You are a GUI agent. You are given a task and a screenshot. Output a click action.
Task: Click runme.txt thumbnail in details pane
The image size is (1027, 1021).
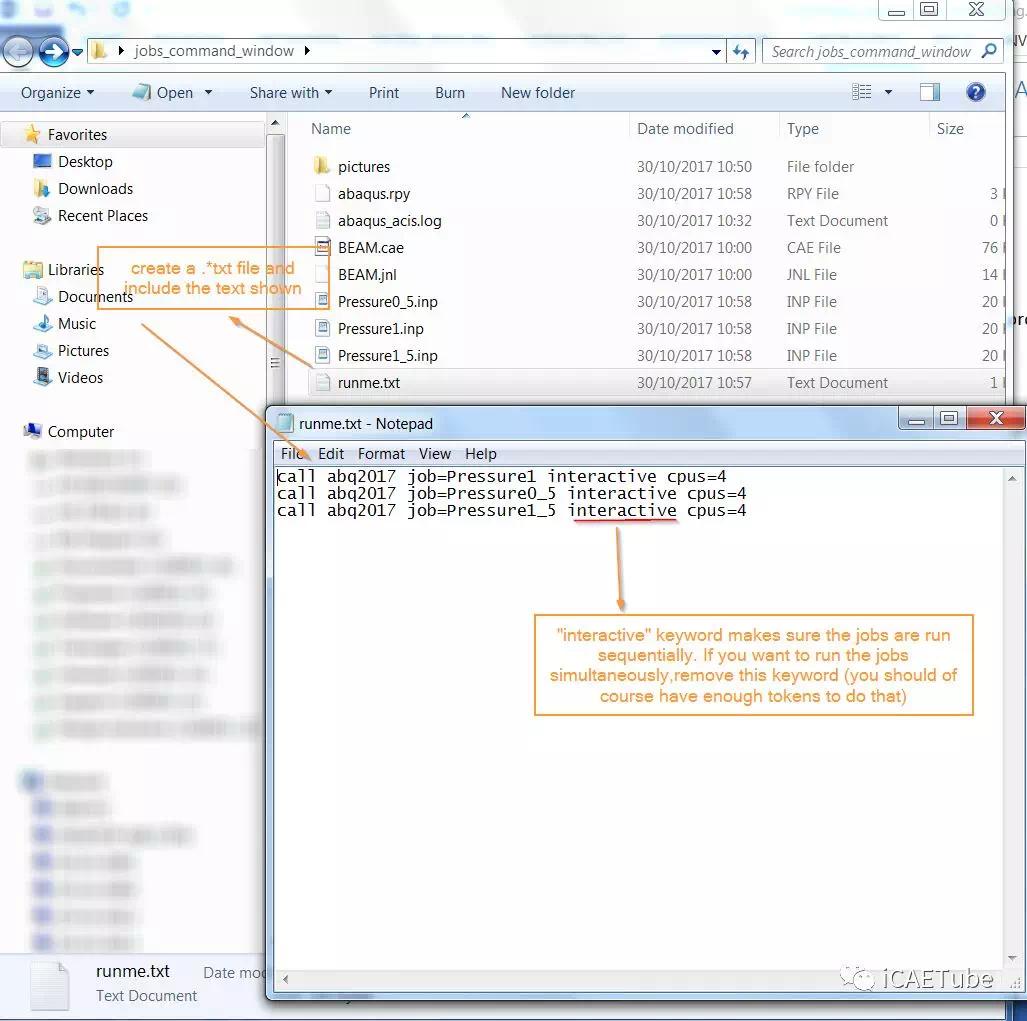[x=49, y=985]
